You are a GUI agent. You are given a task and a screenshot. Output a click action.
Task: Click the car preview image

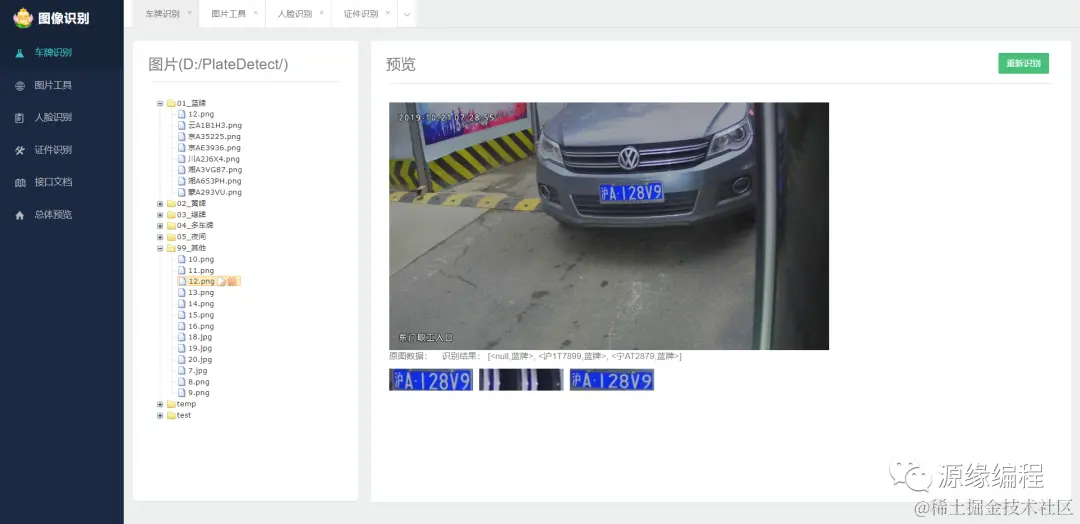click(609, 227)
